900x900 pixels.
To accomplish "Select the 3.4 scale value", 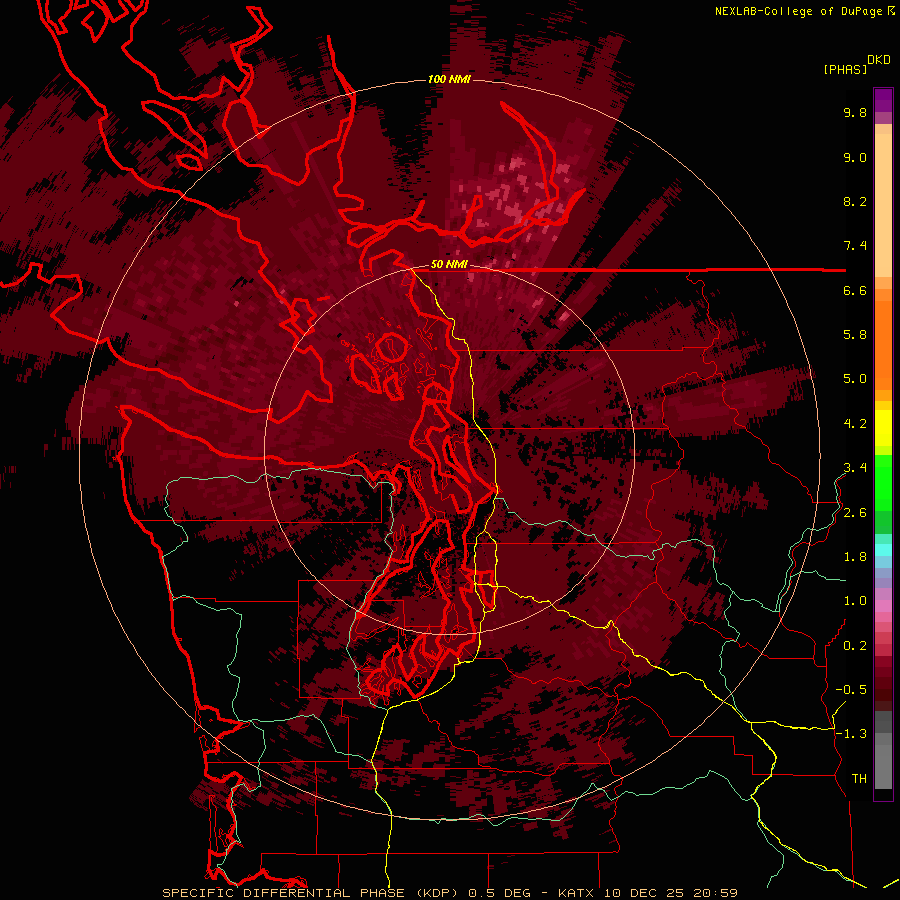I will [x=855, y=468].
